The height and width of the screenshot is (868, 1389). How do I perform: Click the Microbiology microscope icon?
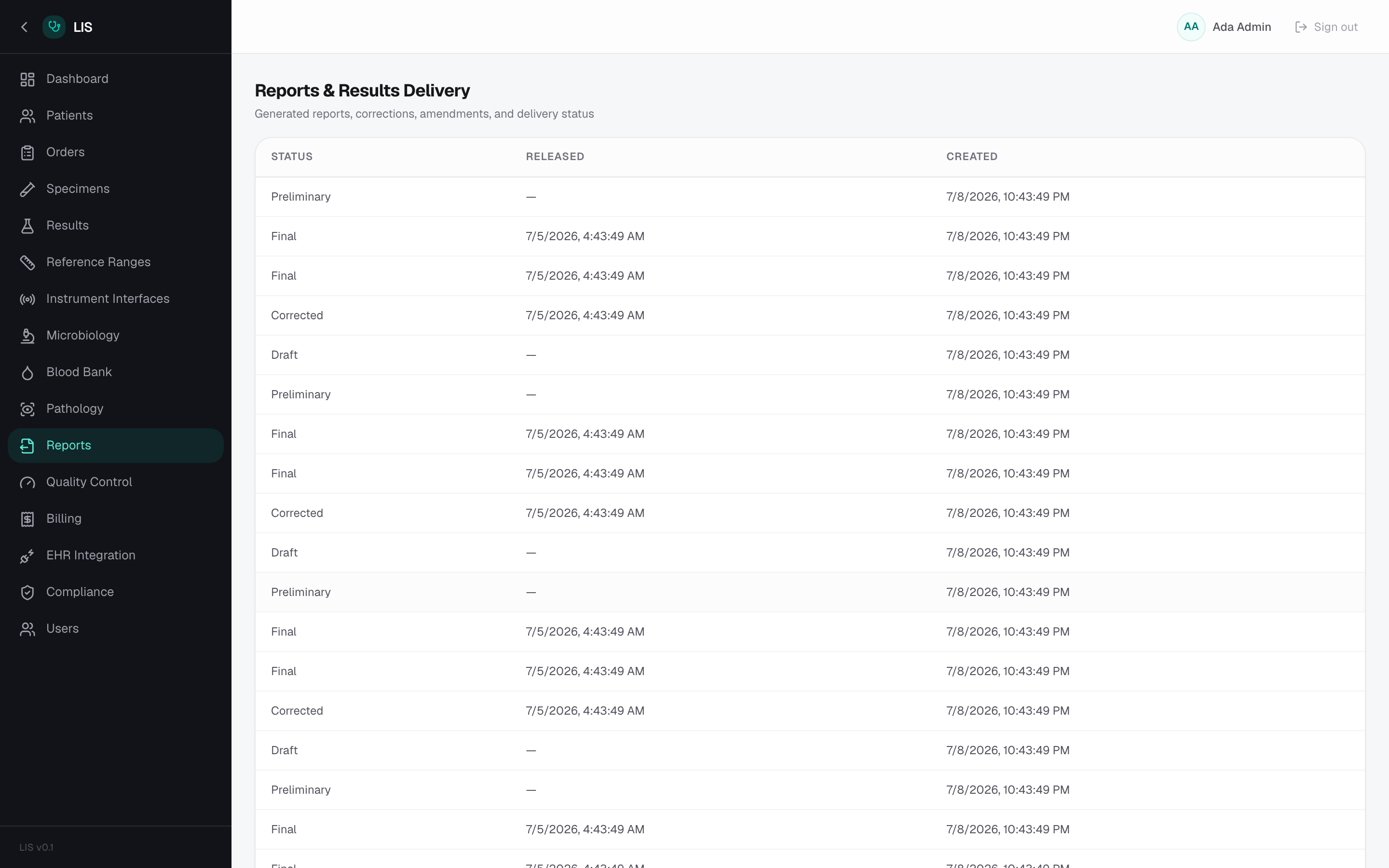[27, 336]
